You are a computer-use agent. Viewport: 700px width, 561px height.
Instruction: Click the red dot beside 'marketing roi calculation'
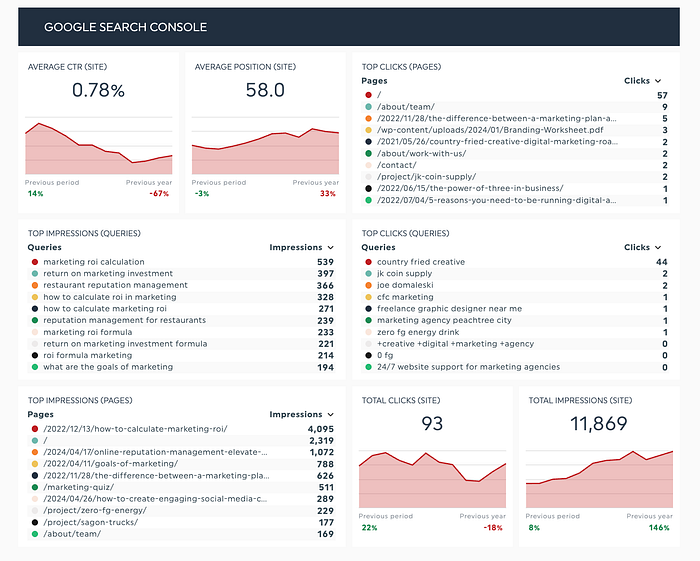tap(35, 262)
